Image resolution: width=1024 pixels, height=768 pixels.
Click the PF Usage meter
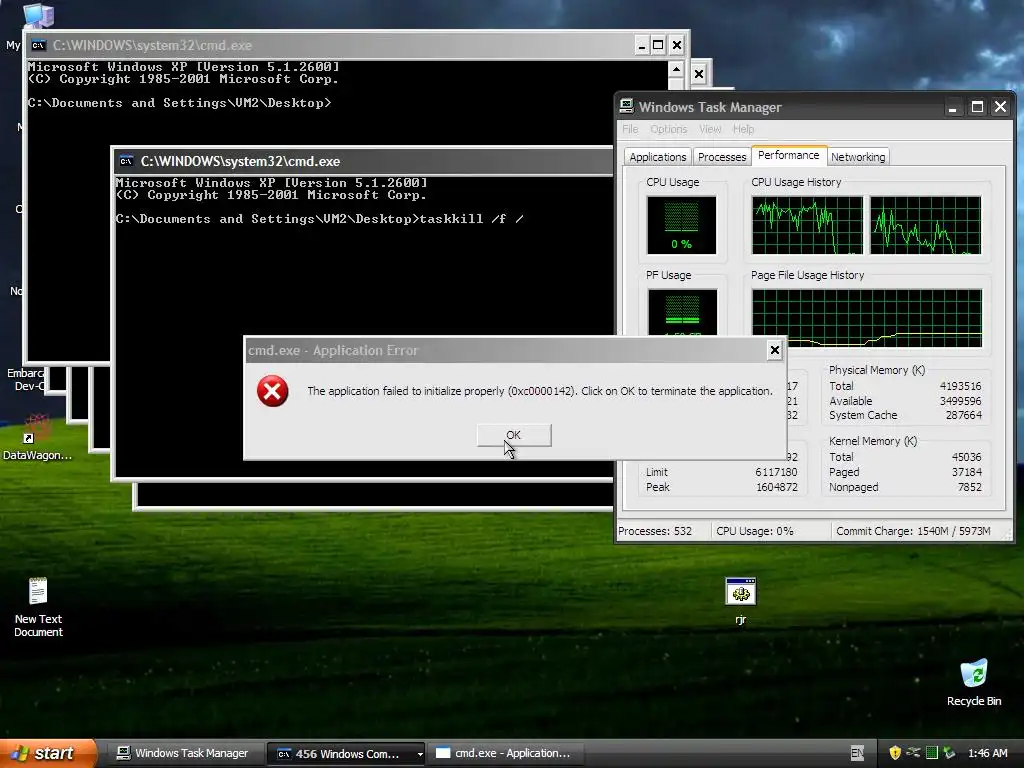682,312
